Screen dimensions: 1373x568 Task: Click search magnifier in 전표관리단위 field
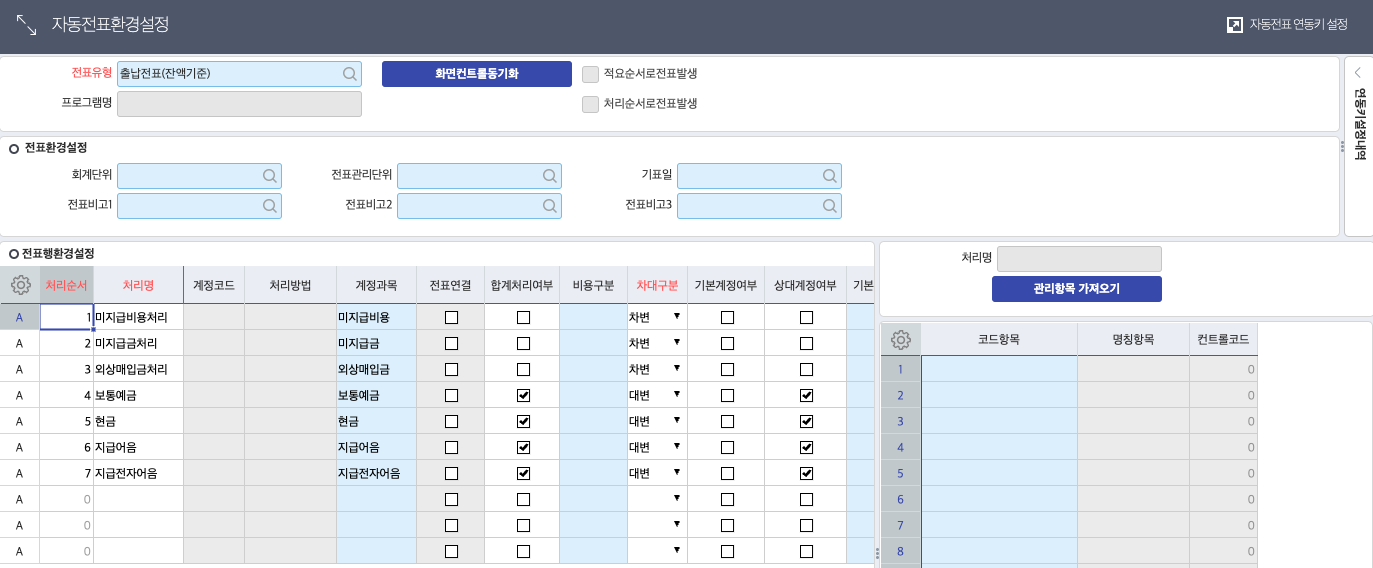pyautogui.click(x=549, y=176)
